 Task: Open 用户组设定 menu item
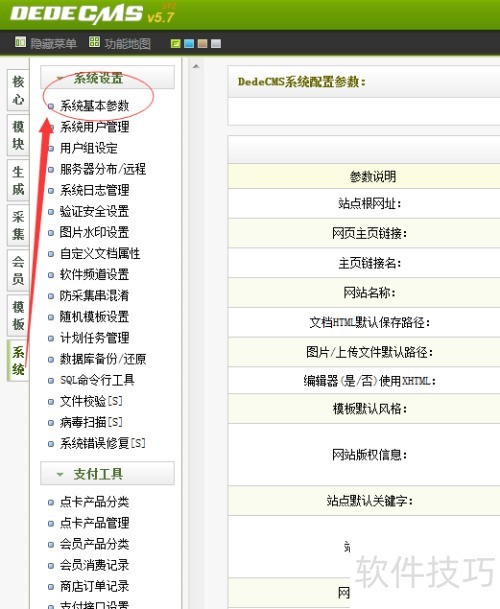(x=89, y=148)
